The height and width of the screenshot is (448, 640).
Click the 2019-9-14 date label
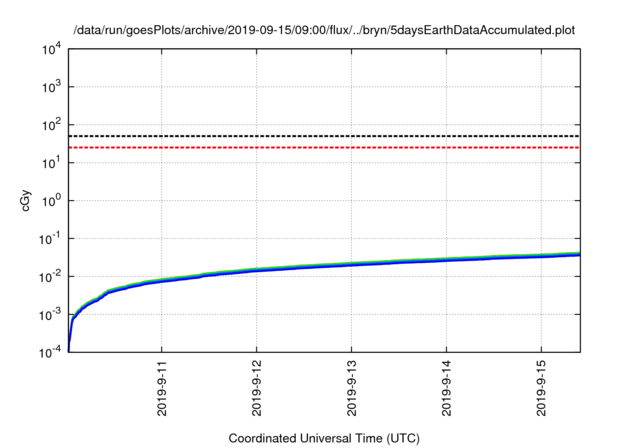point(447,388)
